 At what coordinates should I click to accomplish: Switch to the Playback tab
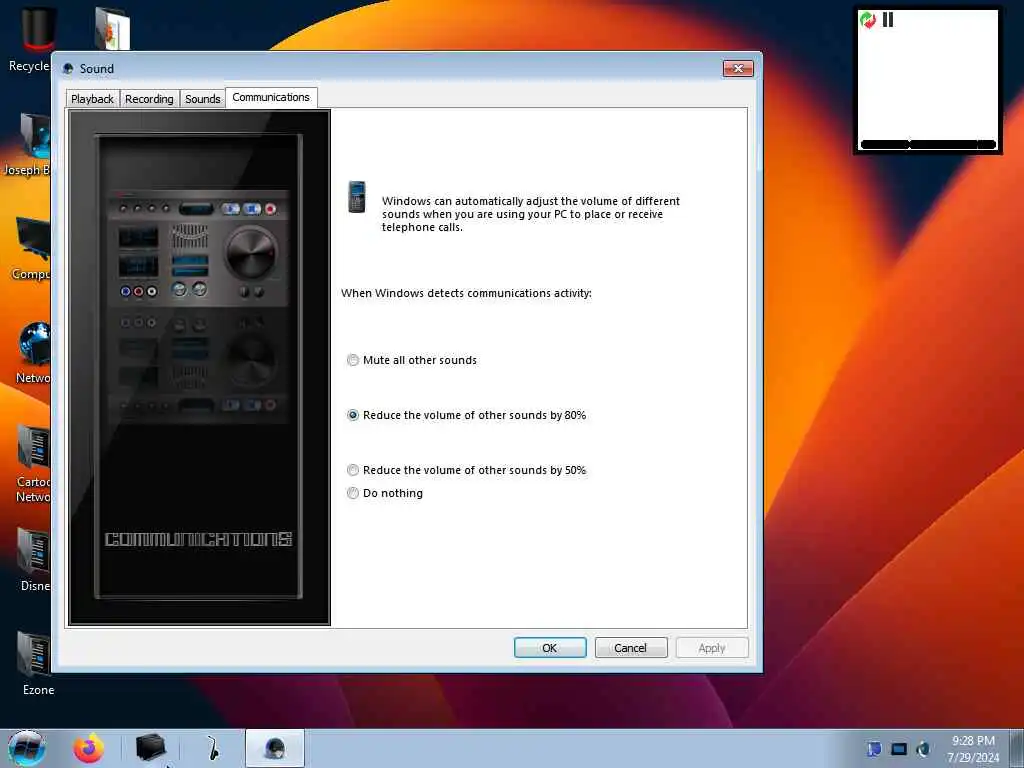pos(92,99)
